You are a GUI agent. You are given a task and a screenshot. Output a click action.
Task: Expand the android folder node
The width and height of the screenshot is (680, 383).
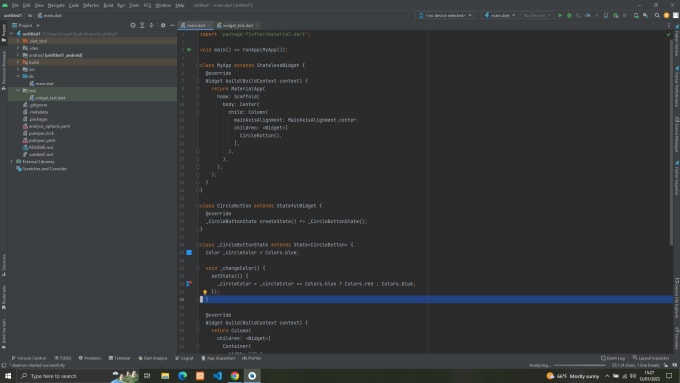click(x=18, y=55)
